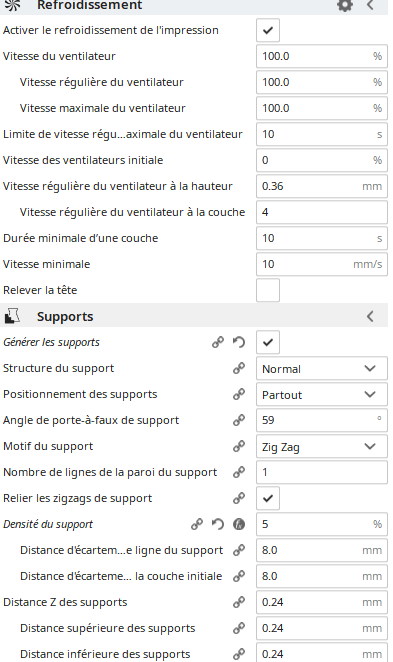Click link icon beside Motif du support
This screenshot has height=662, width=393.
[239, 446]
